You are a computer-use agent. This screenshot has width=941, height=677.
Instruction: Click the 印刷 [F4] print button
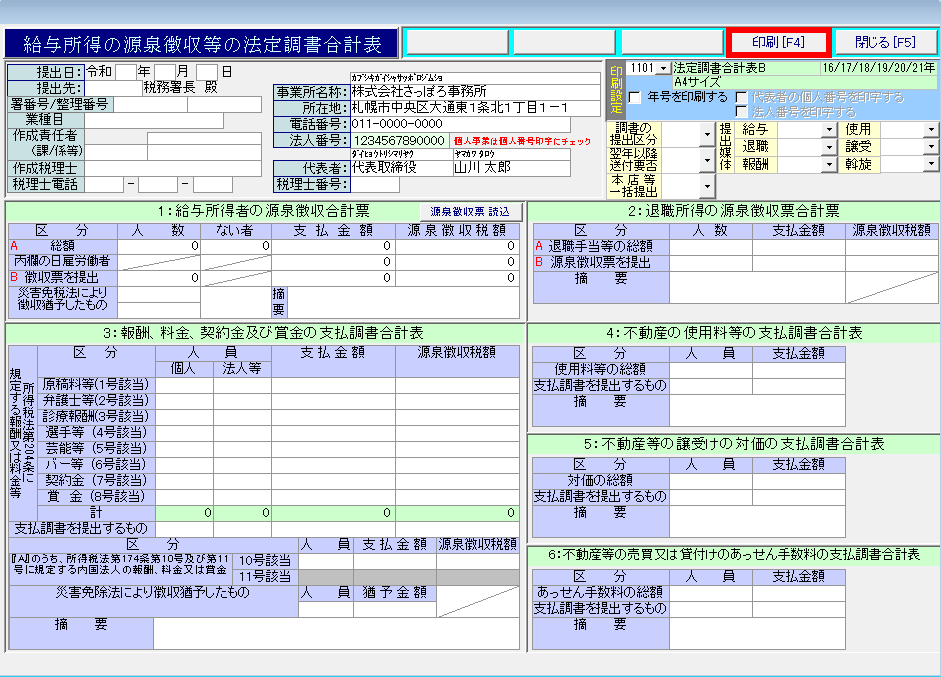pyautogui.click(x=779, y=42)
